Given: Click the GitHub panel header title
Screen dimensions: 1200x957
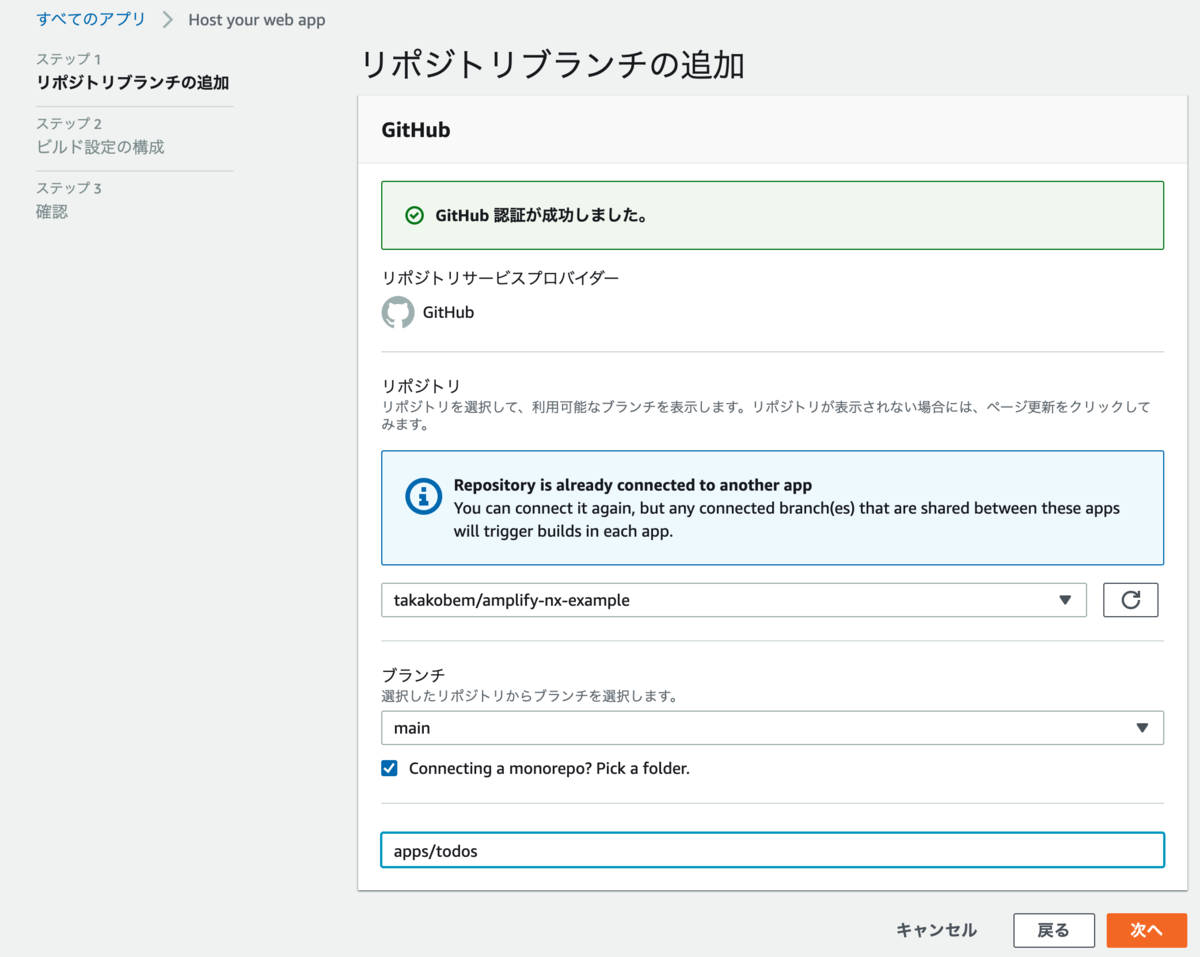Looking at the screenshot, I should (x=416, y=130).
